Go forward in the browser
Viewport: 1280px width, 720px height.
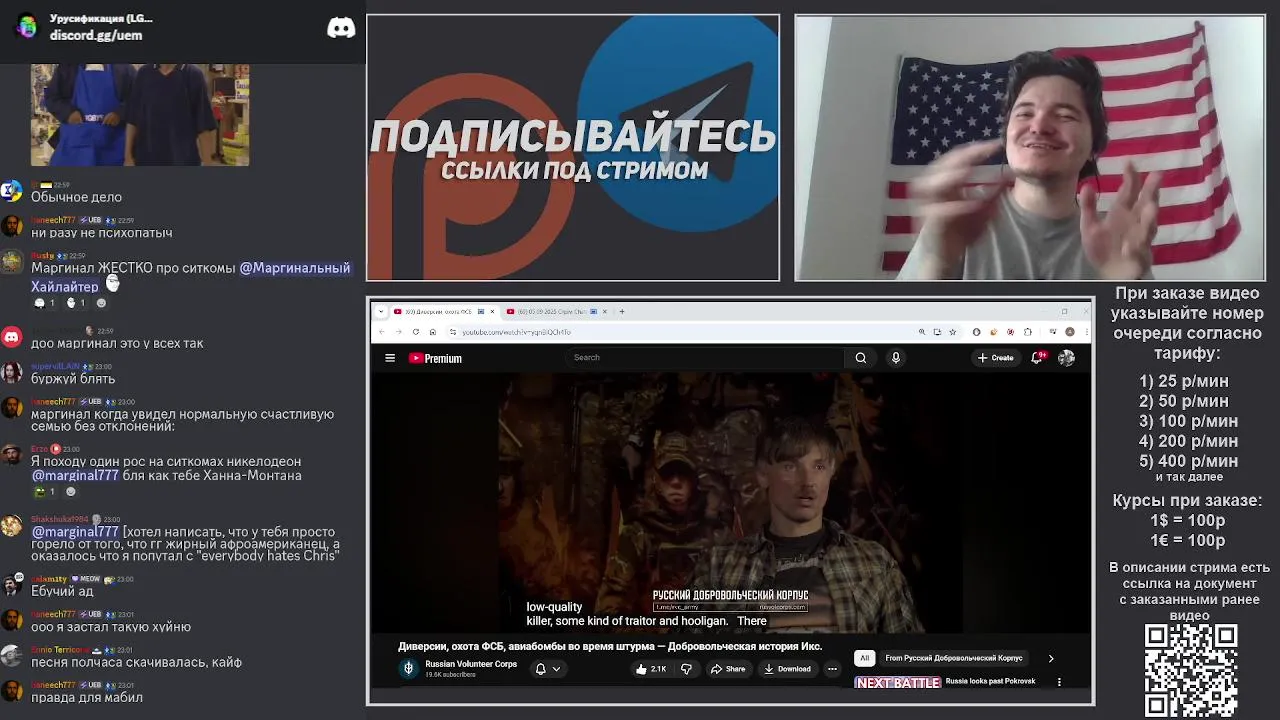(x=399, y=332)
